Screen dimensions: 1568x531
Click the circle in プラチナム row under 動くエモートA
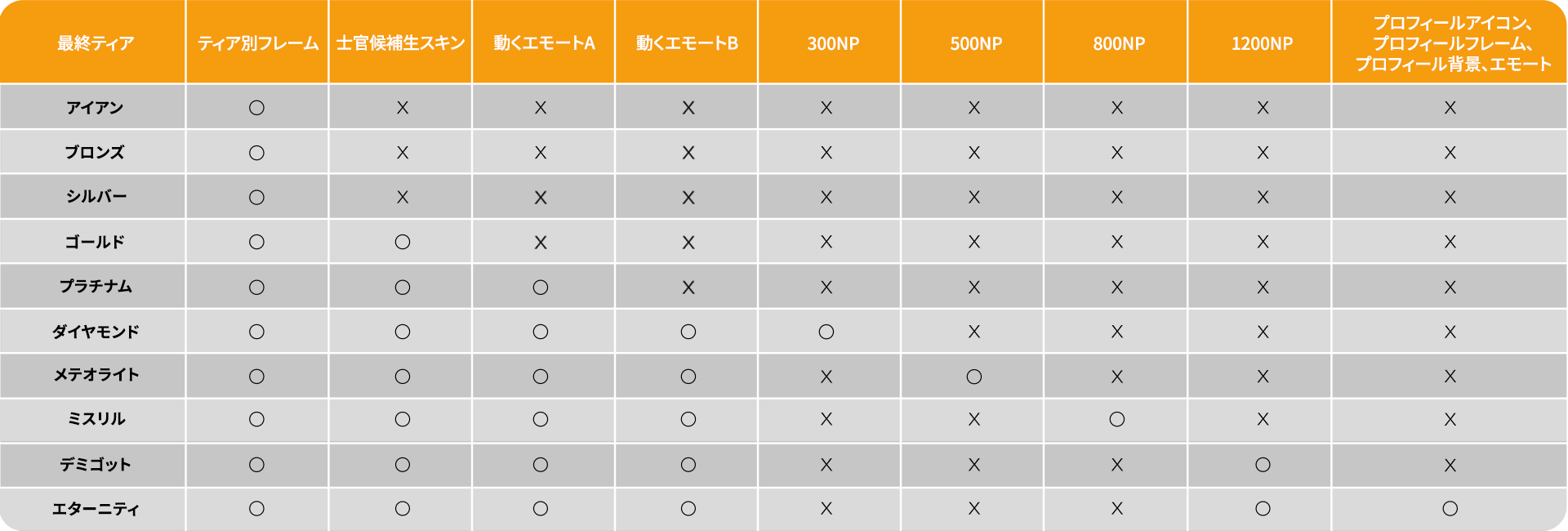click(x=540, y=288)
